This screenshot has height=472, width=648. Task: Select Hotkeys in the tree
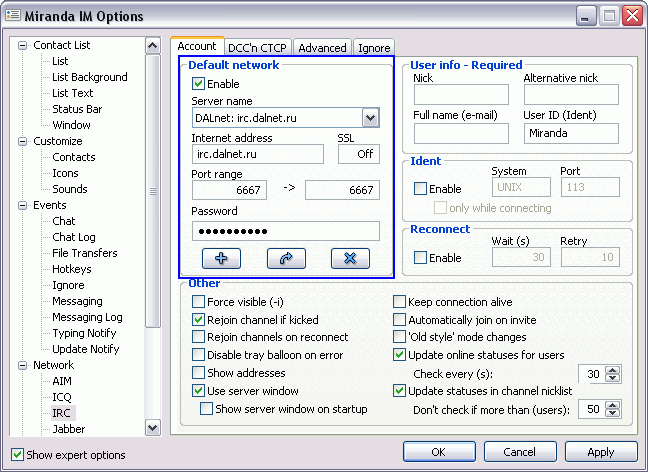click(71, 269)
